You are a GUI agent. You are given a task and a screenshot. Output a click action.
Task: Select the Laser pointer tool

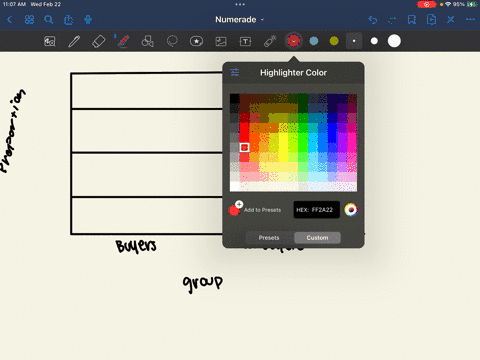tap(270, 41)
